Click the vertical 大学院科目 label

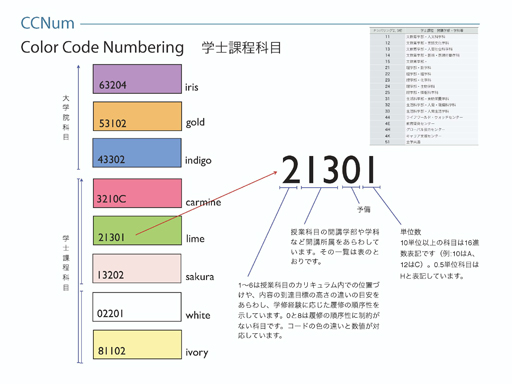[x=66, y=117]
